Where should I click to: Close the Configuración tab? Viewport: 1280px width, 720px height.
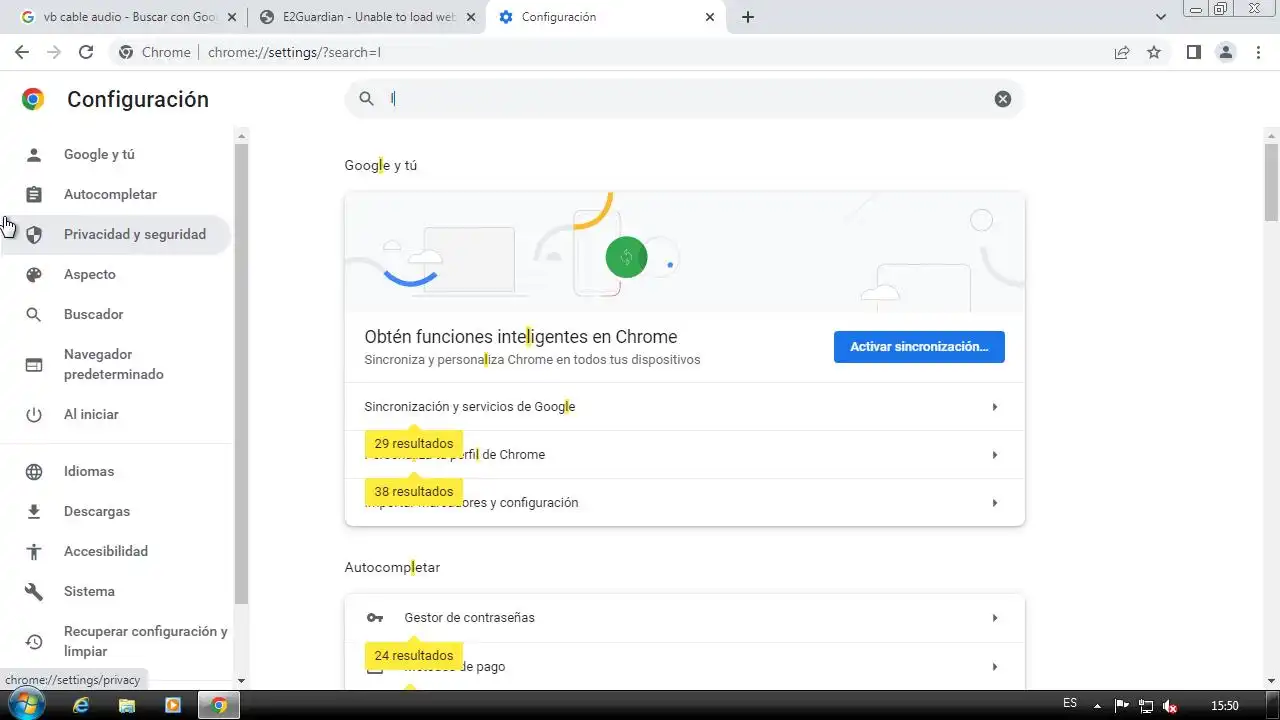click(710, 17)
